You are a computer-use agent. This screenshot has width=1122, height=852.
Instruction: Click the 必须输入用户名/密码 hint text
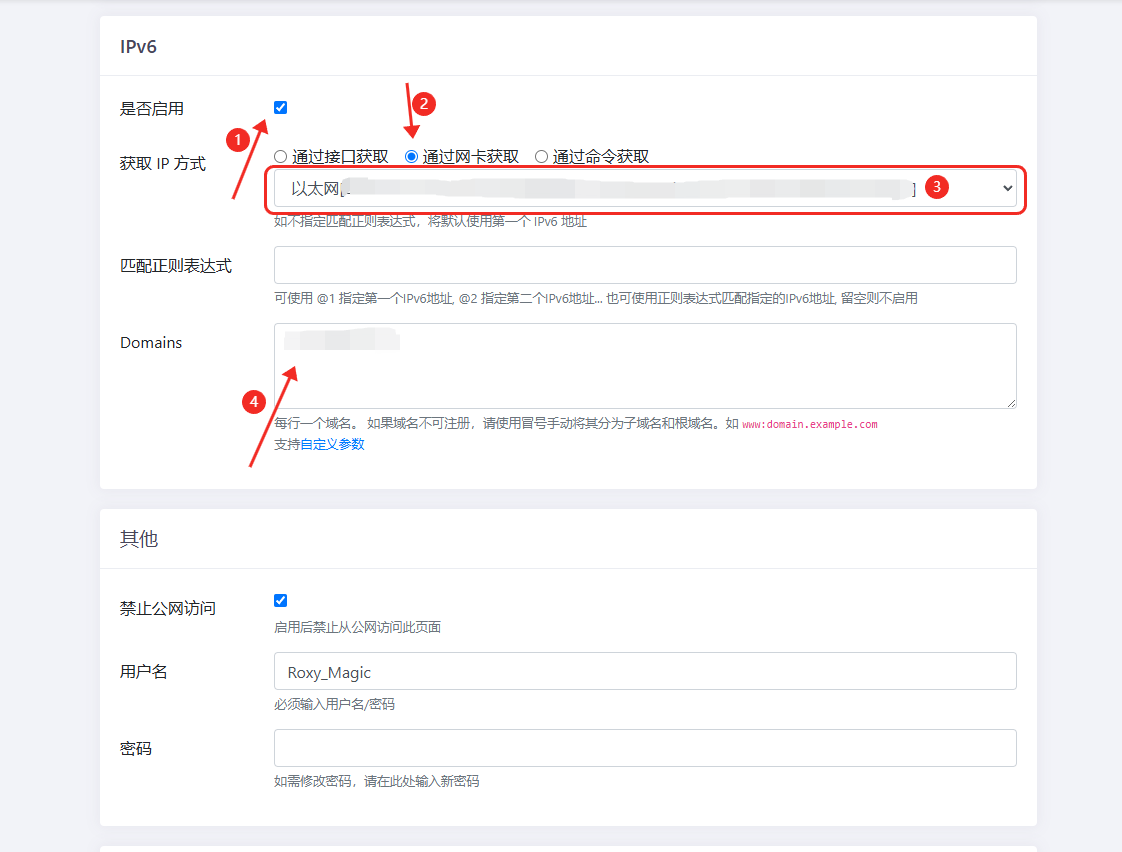(334, 705)
